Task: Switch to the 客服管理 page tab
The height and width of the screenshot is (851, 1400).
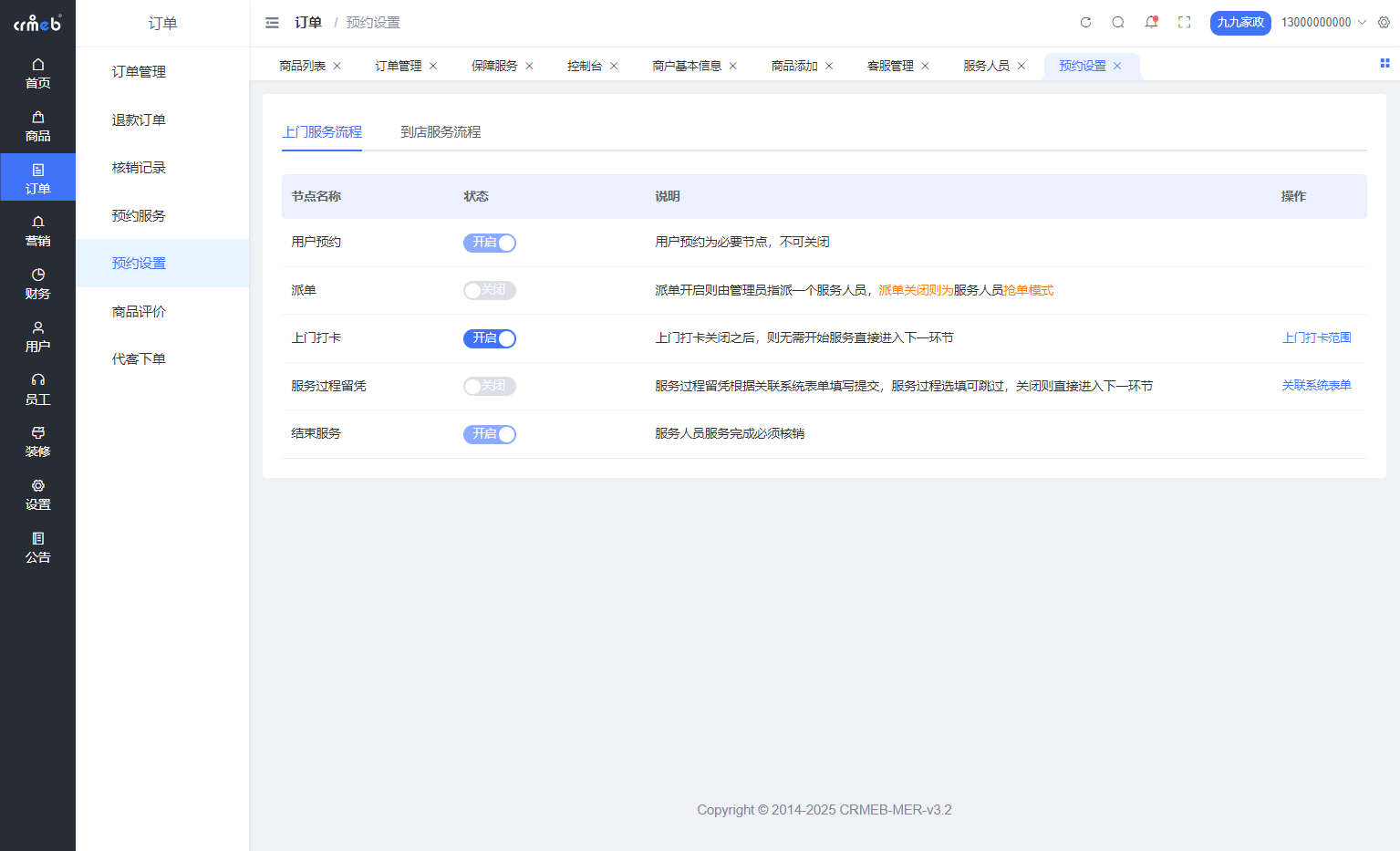Action: click(890, 66)
